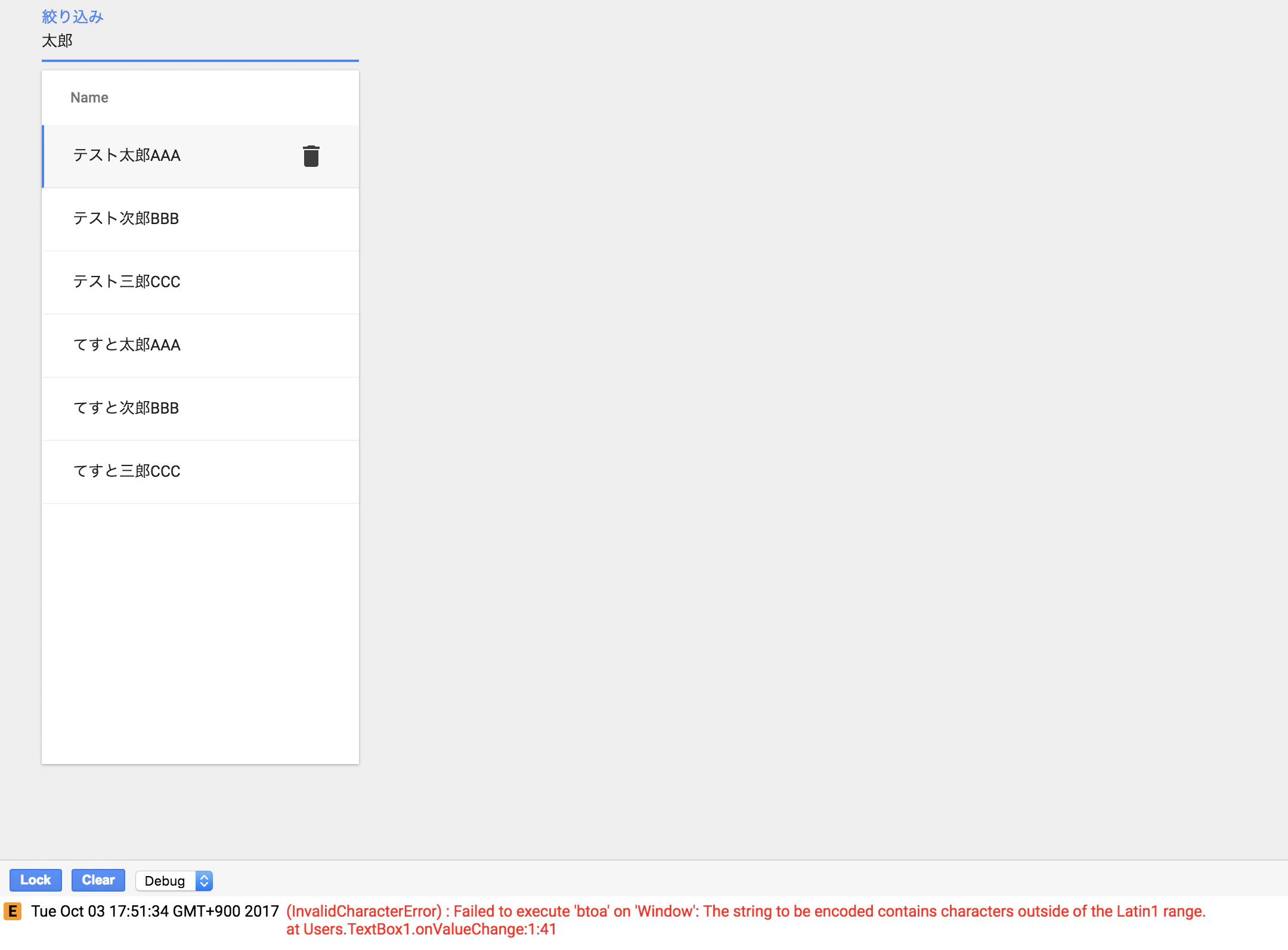Open the Debug log level dropdown

coord(174,880)
